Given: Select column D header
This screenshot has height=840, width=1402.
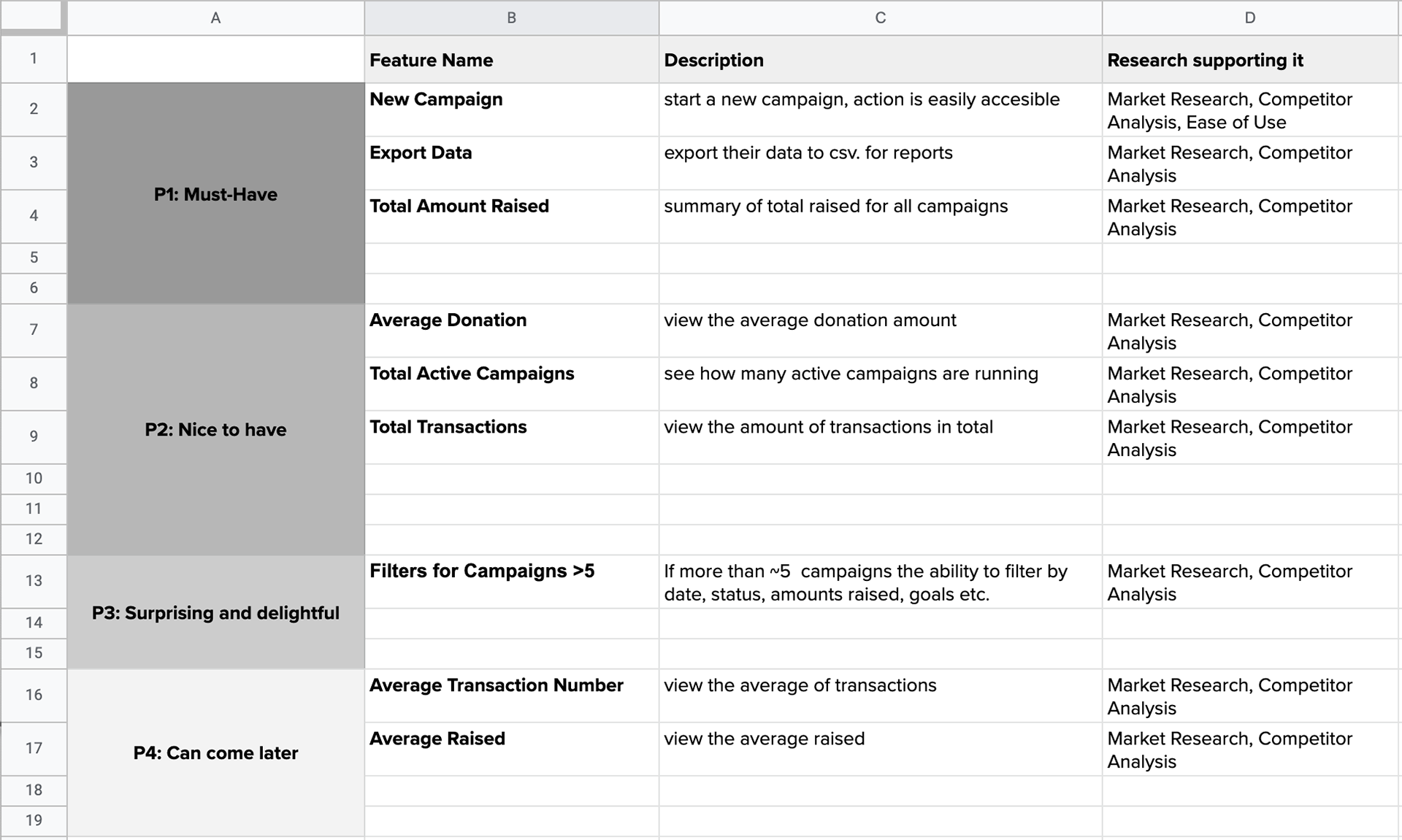Looking at the screenshot, I should click(1251, 18).
